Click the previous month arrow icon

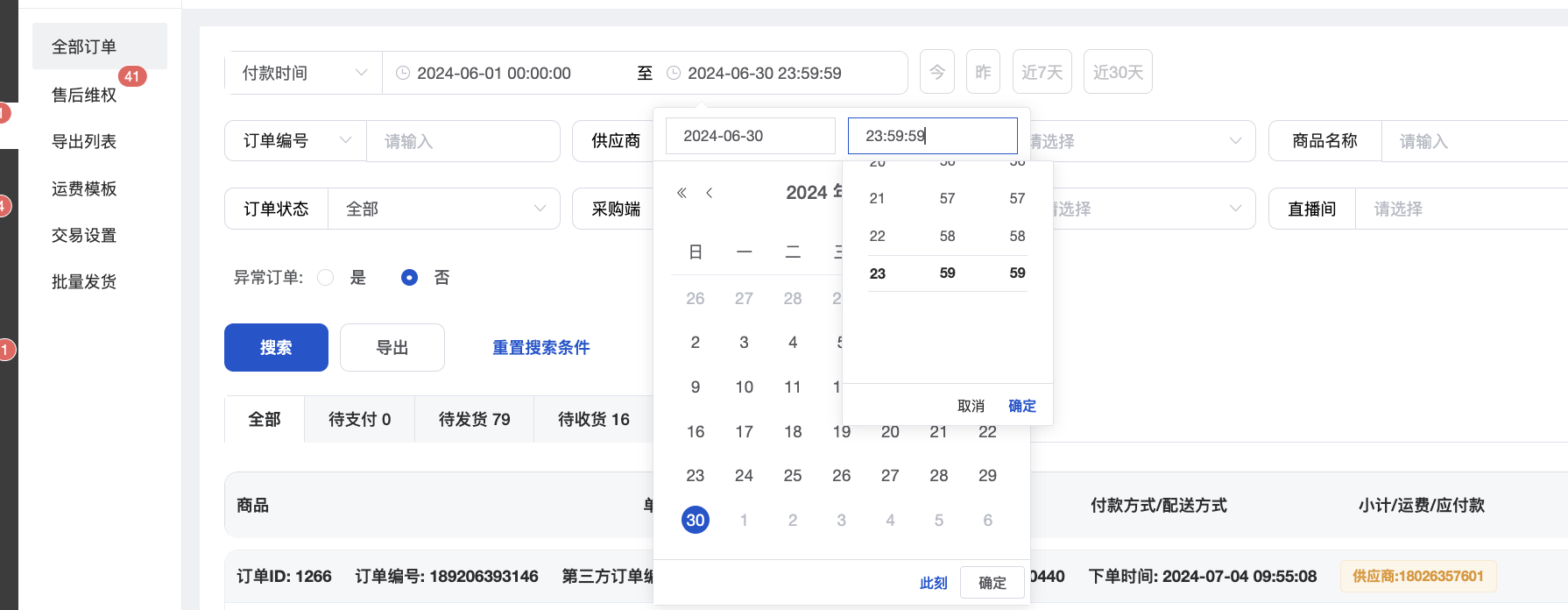710,193
